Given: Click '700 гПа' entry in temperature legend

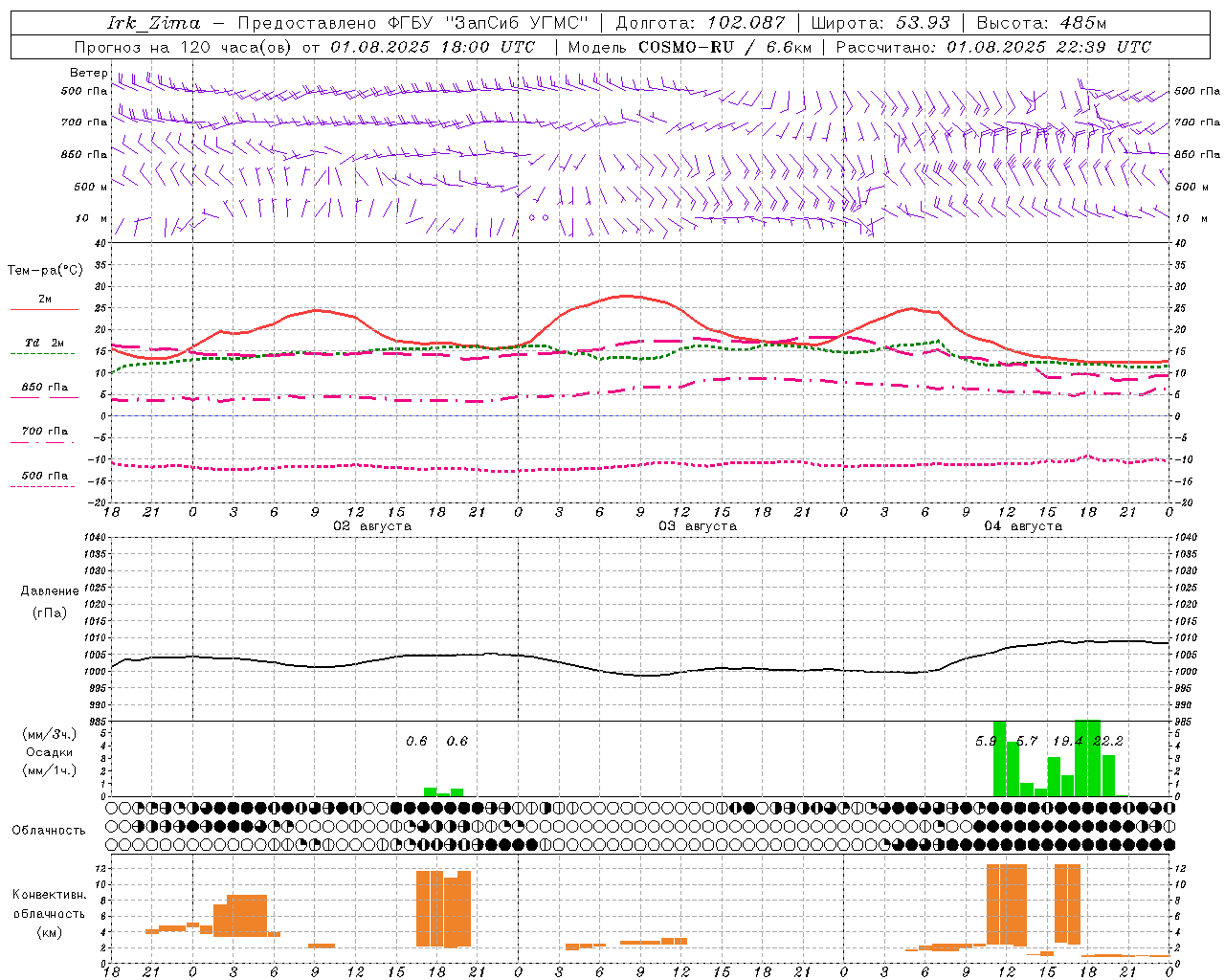Looking at the screenshot, I should coord(45,431).
